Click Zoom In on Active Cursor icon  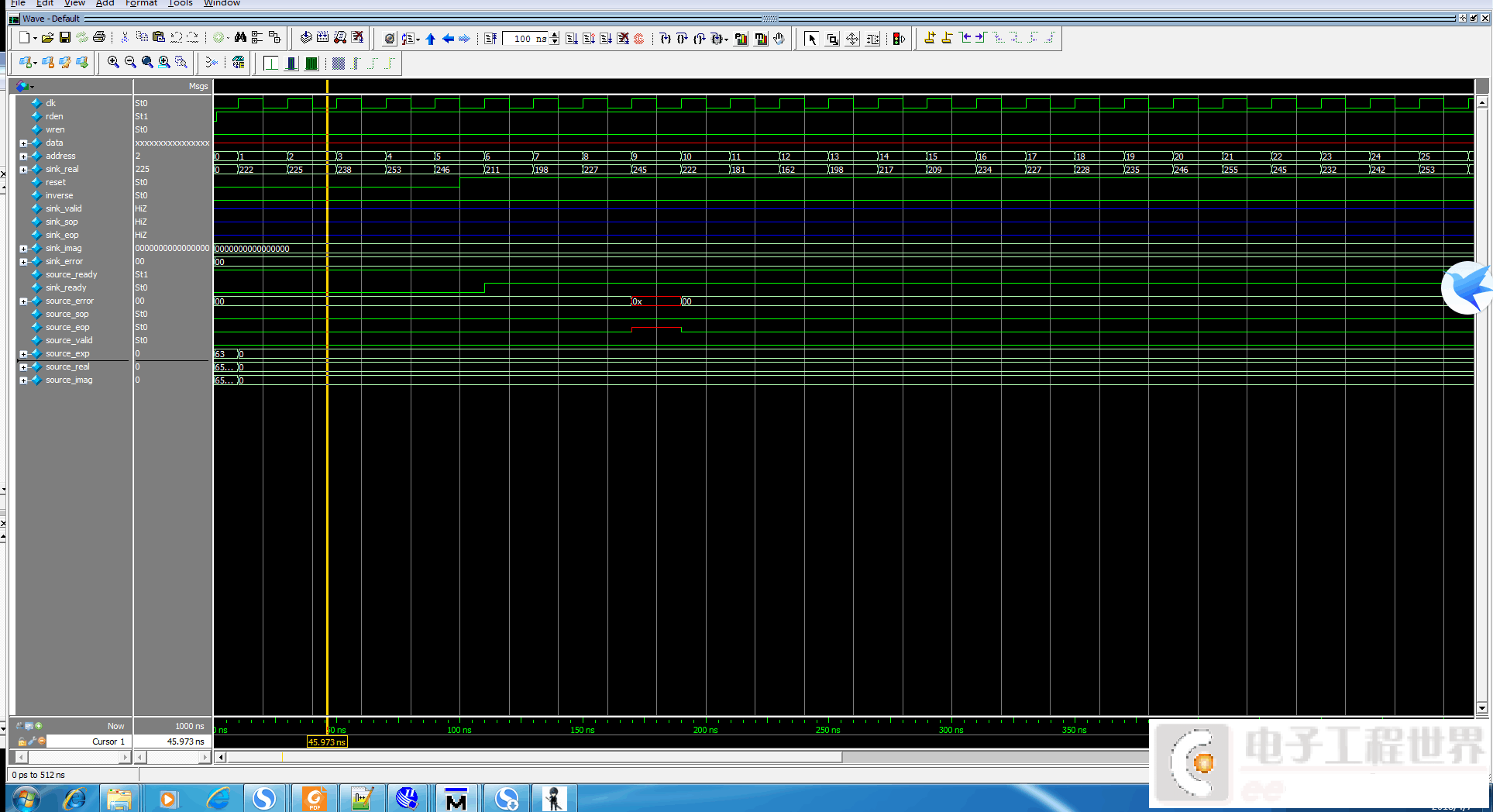point(164,63)
